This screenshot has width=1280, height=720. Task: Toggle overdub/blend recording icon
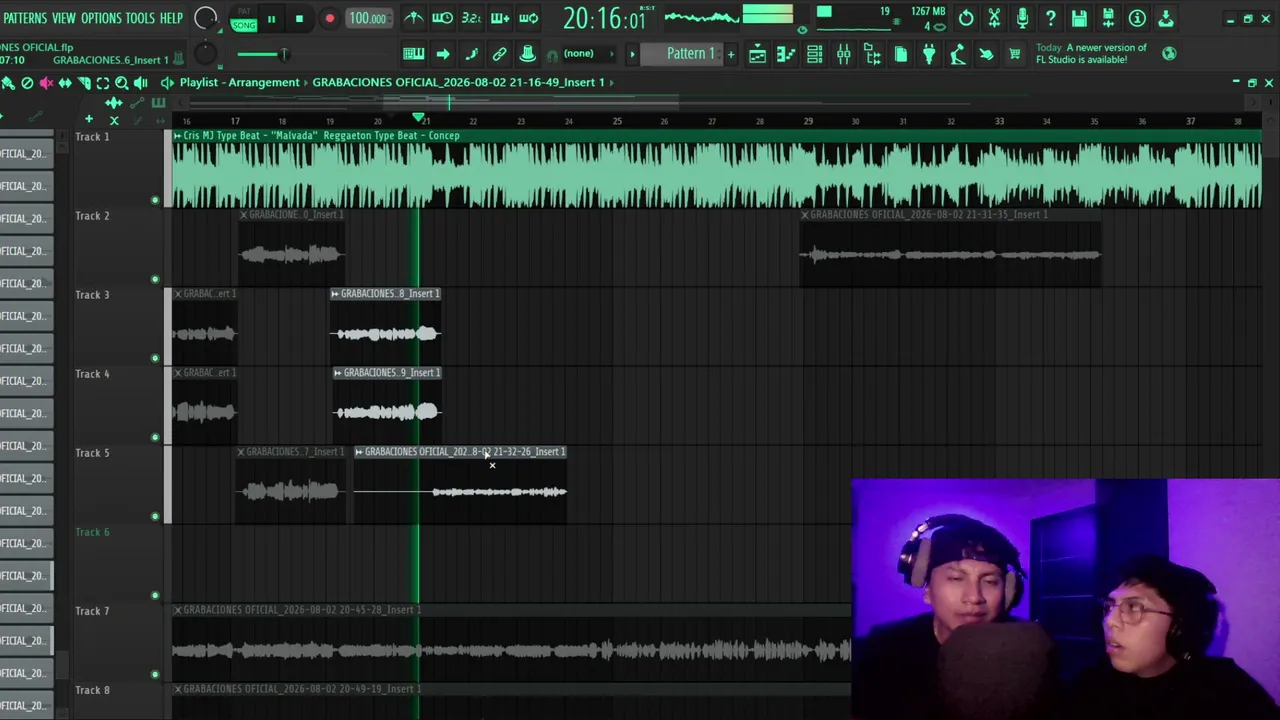[500, 18]
